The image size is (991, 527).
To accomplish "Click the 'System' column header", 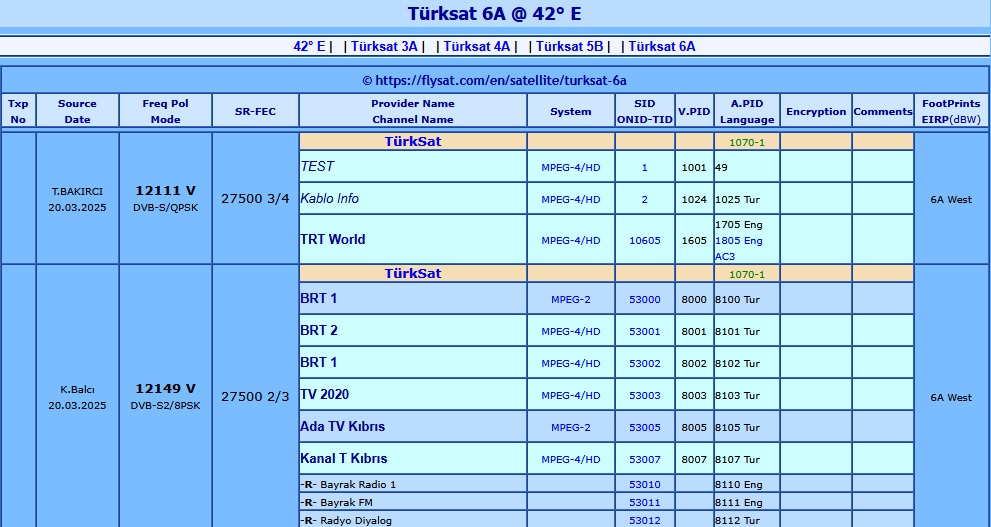I will 571,111.
